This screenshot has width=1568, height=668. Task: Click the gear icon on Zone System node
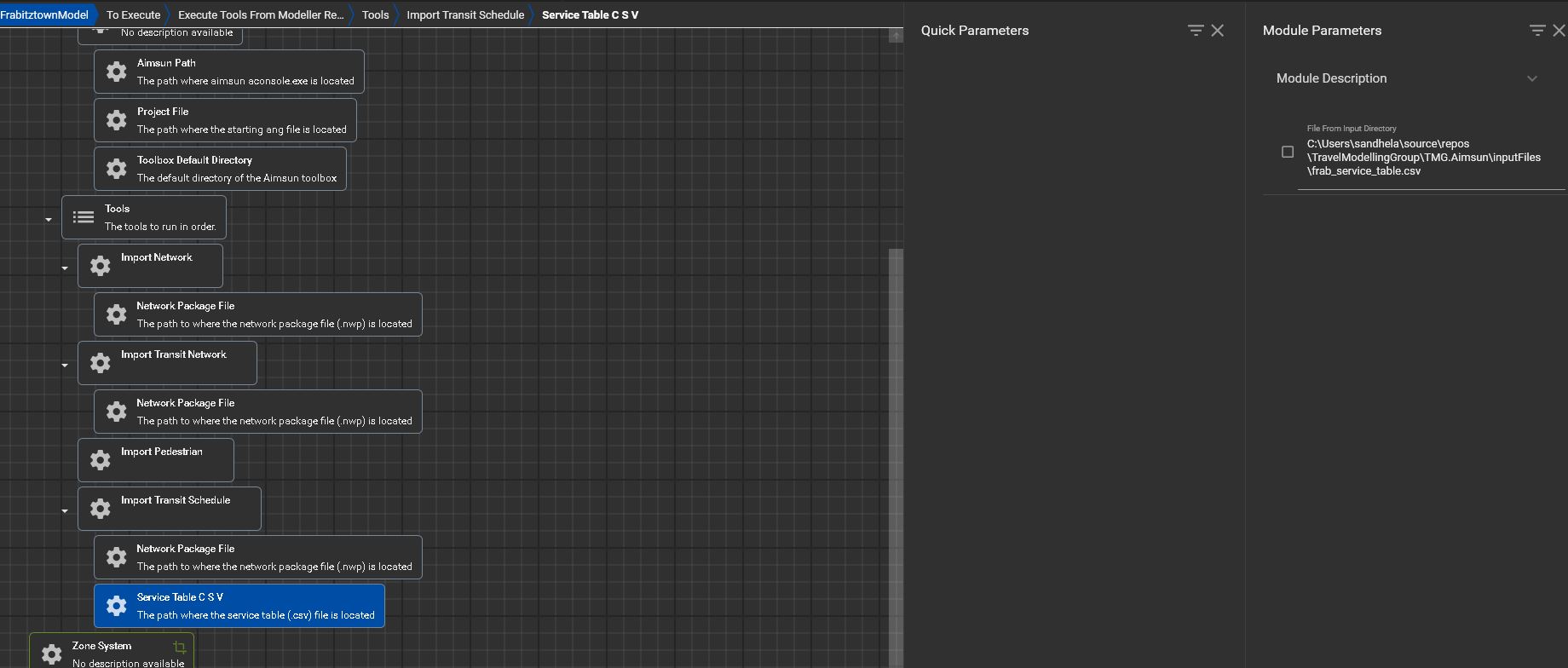pos(52,654)
